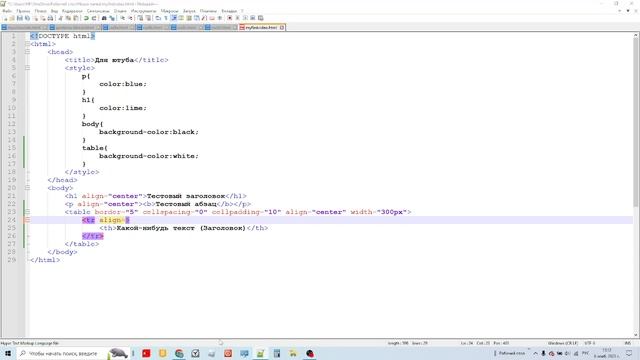Click on 'color:lime;' in the code
The height and width of the screenshot is (360, 640).
pyautogui.click(x=123, y=108)
